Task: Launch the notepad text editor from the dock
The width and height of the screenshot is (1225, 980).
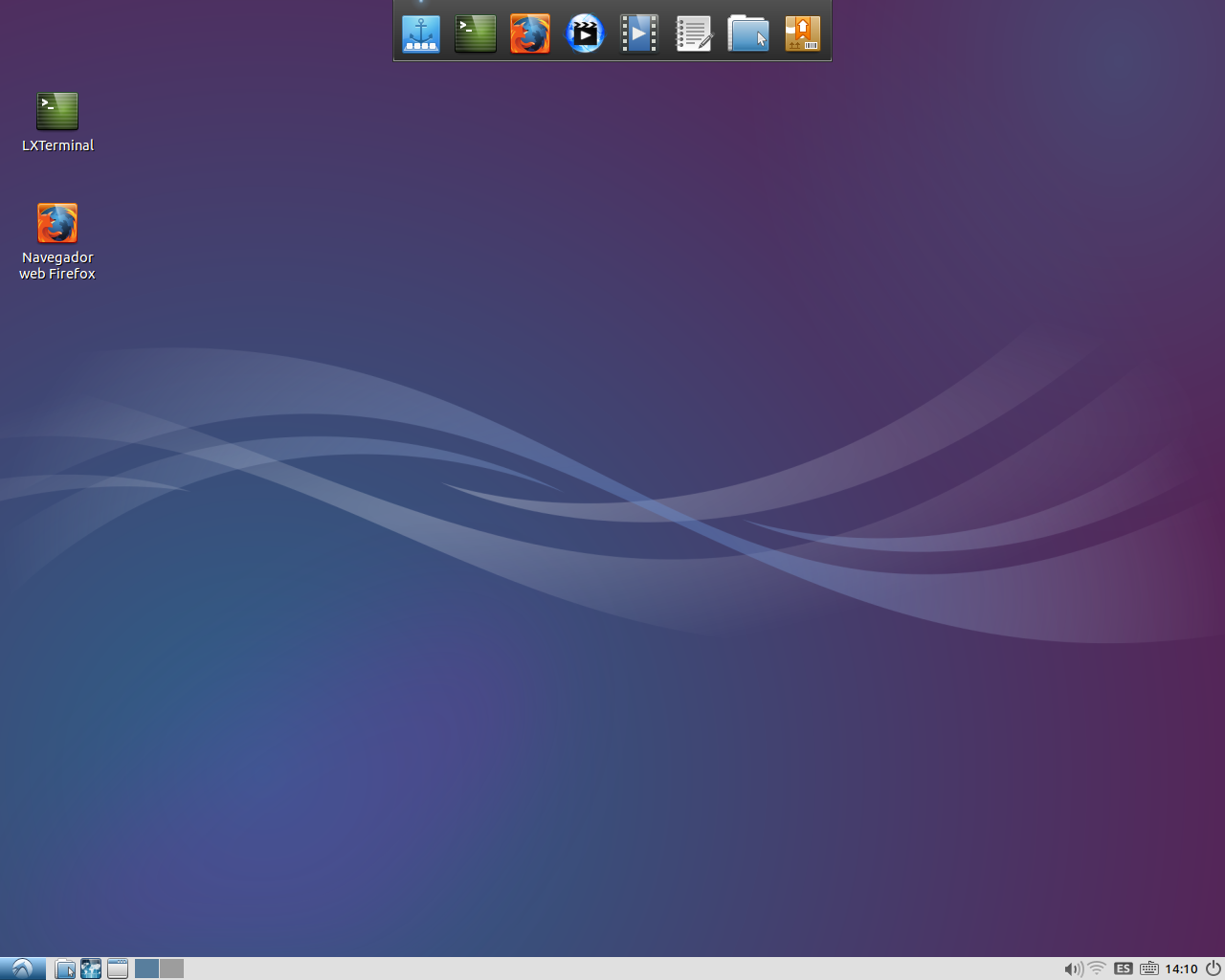Action: click(694, 32)
